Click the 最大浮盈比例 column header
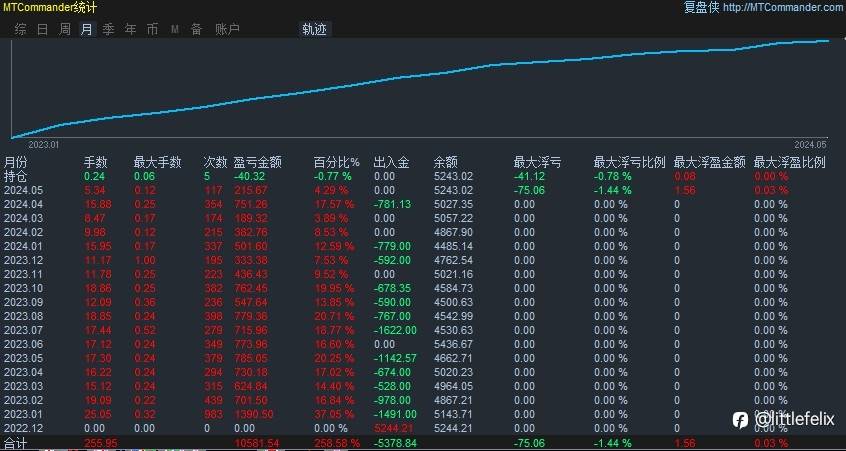This screenshot has width=846, height=451. 789,162
